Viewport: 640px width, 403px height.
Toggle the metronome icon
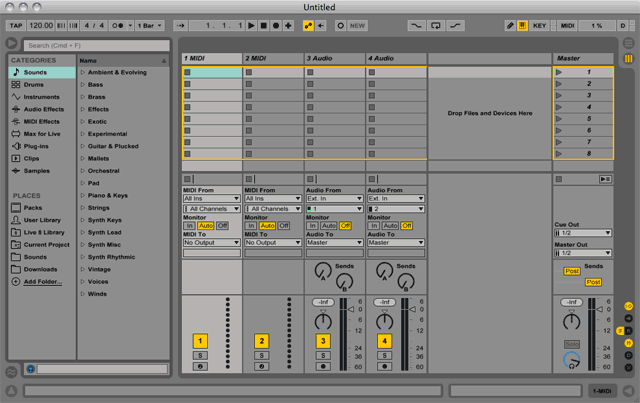coord(118,26)
